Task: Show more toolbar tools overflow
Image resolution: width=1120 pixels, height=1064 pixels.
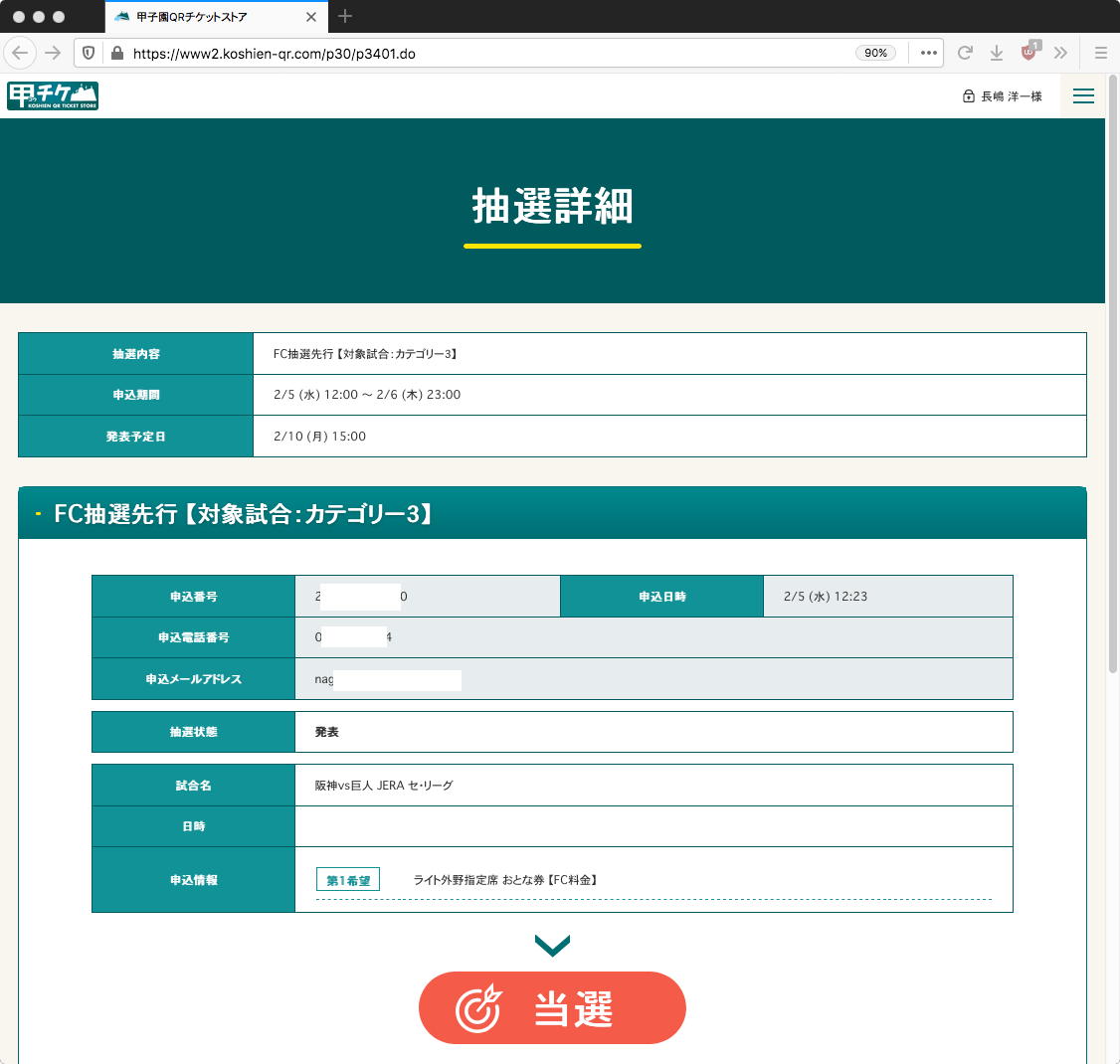Action: coord(1060,53)
